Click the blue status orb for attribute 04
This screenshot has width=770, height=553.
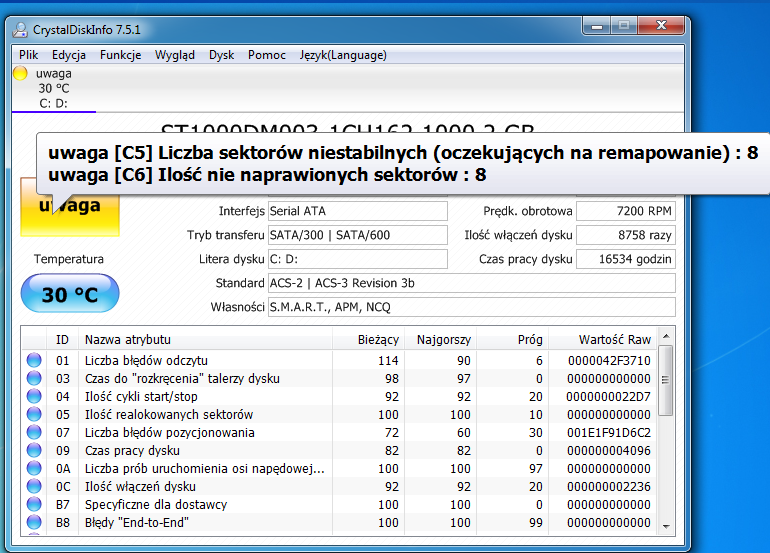click(34, 396)
